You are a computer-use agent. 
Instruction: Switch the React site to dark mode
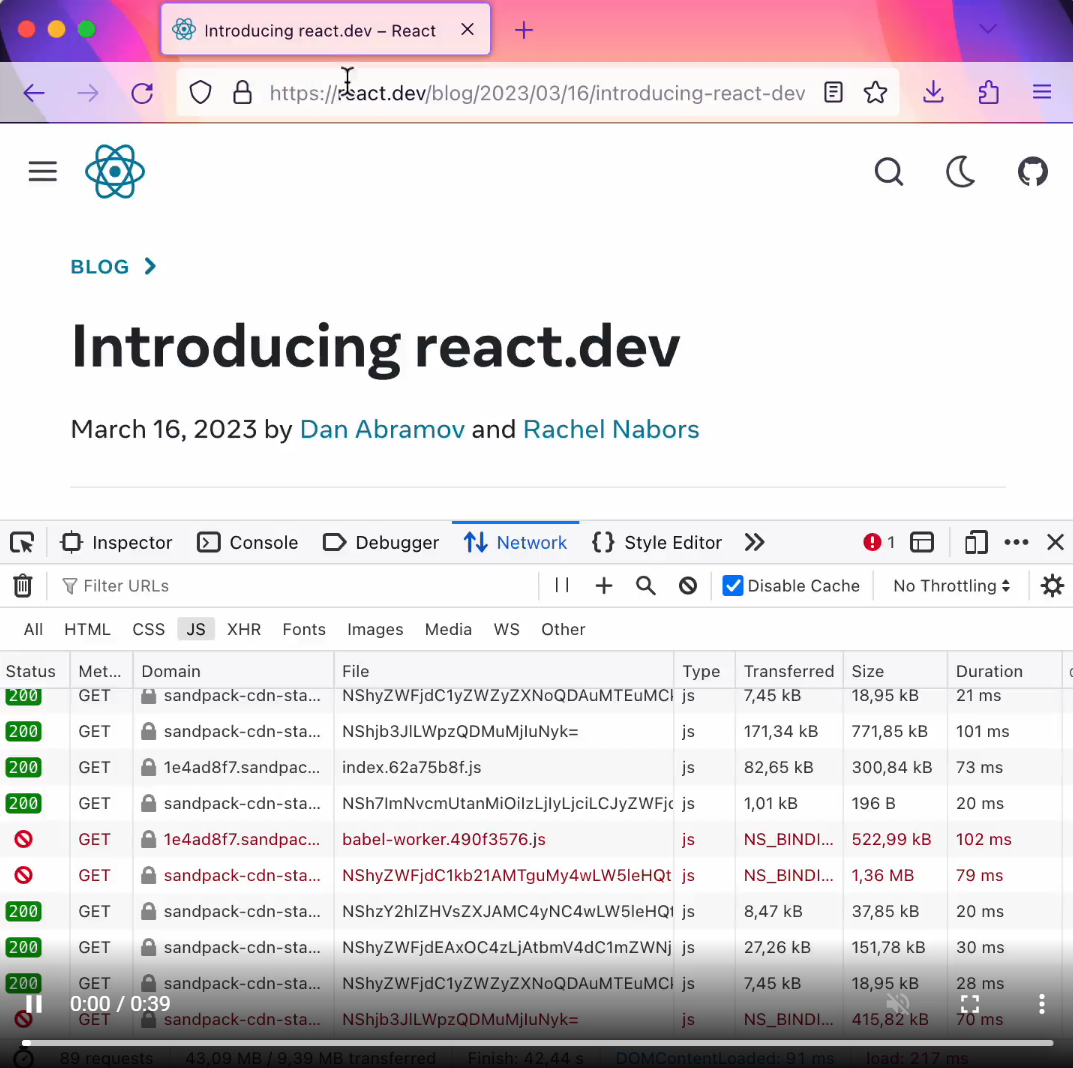pos(960,171)
